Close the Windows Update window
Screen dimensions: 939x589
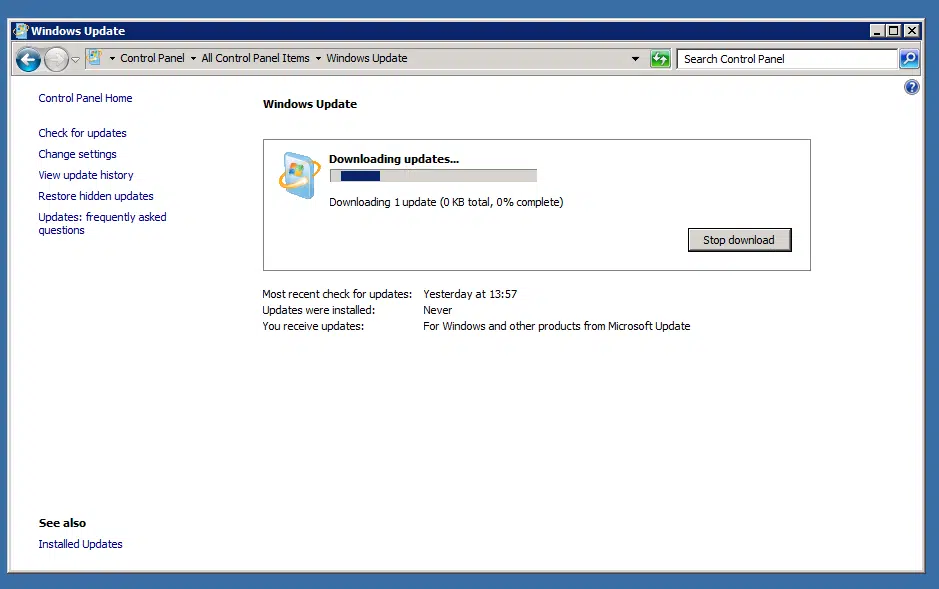[911, 31]
